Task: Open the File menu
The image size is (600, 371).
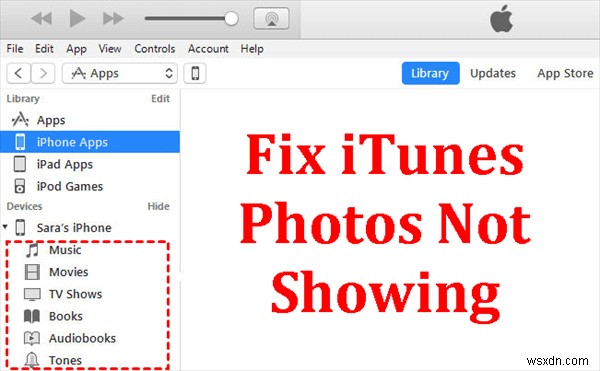Action: (15, 49)
